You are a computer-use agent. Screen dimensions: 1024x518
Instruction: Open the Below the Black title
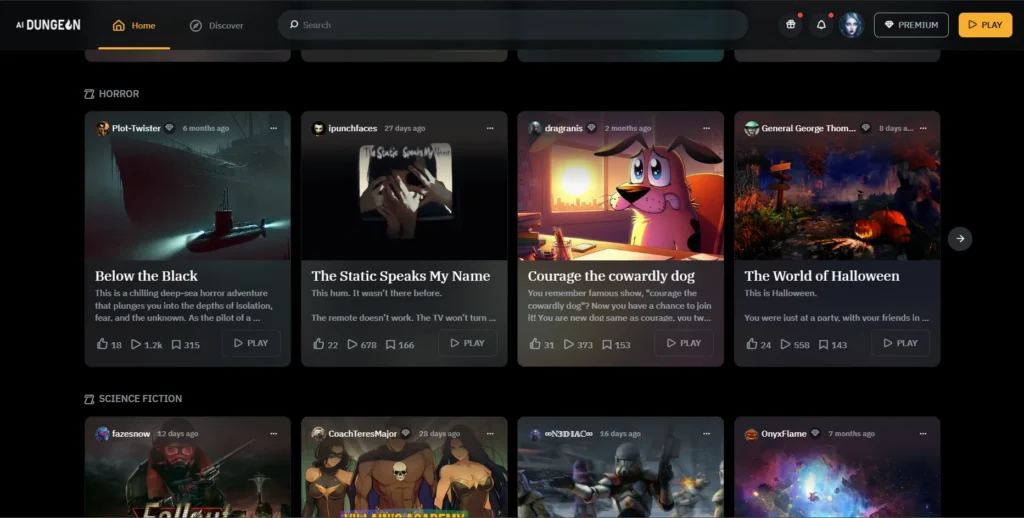146,276
